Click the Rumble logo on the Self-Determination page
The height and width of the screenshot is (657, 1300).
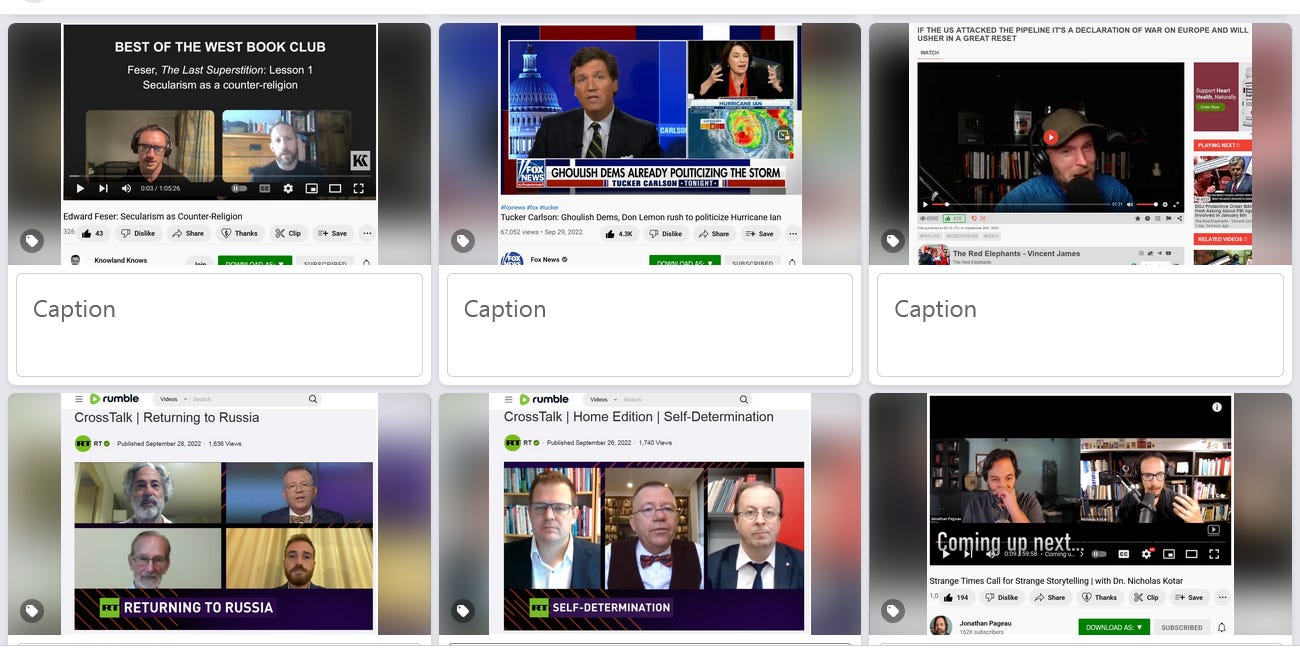pyautogui.click(x=544, y=399)
